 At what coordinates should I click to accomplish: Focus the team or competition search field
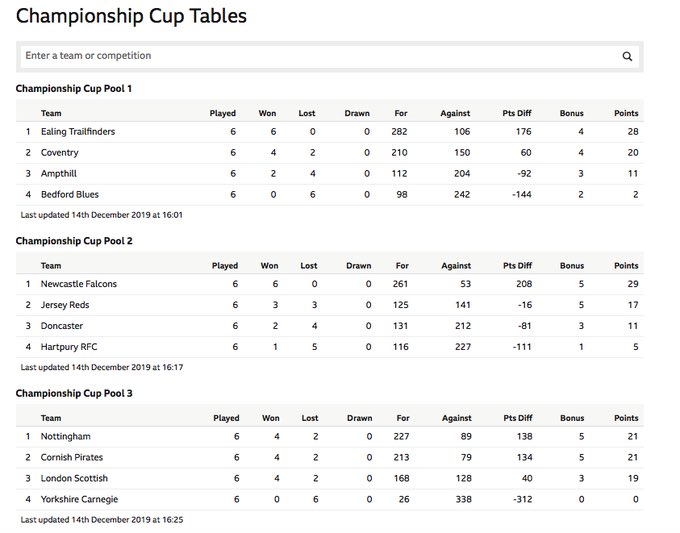[319, 56]
